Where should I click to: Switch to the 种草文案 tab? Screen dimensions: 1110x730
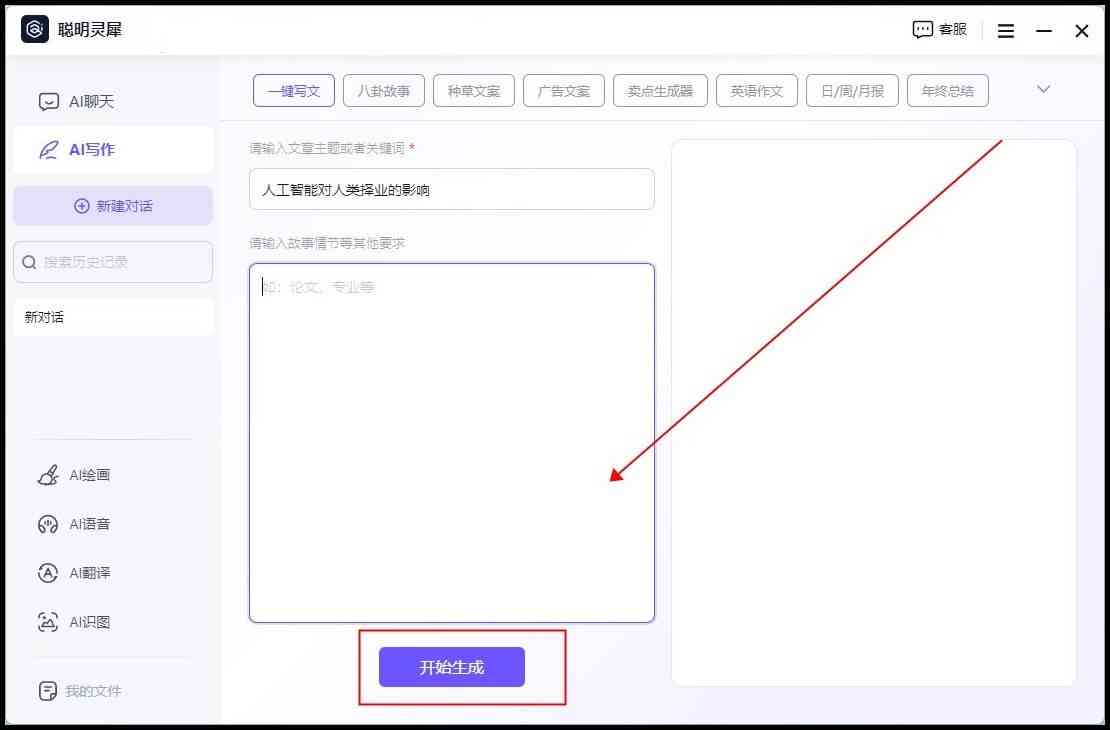474,91
